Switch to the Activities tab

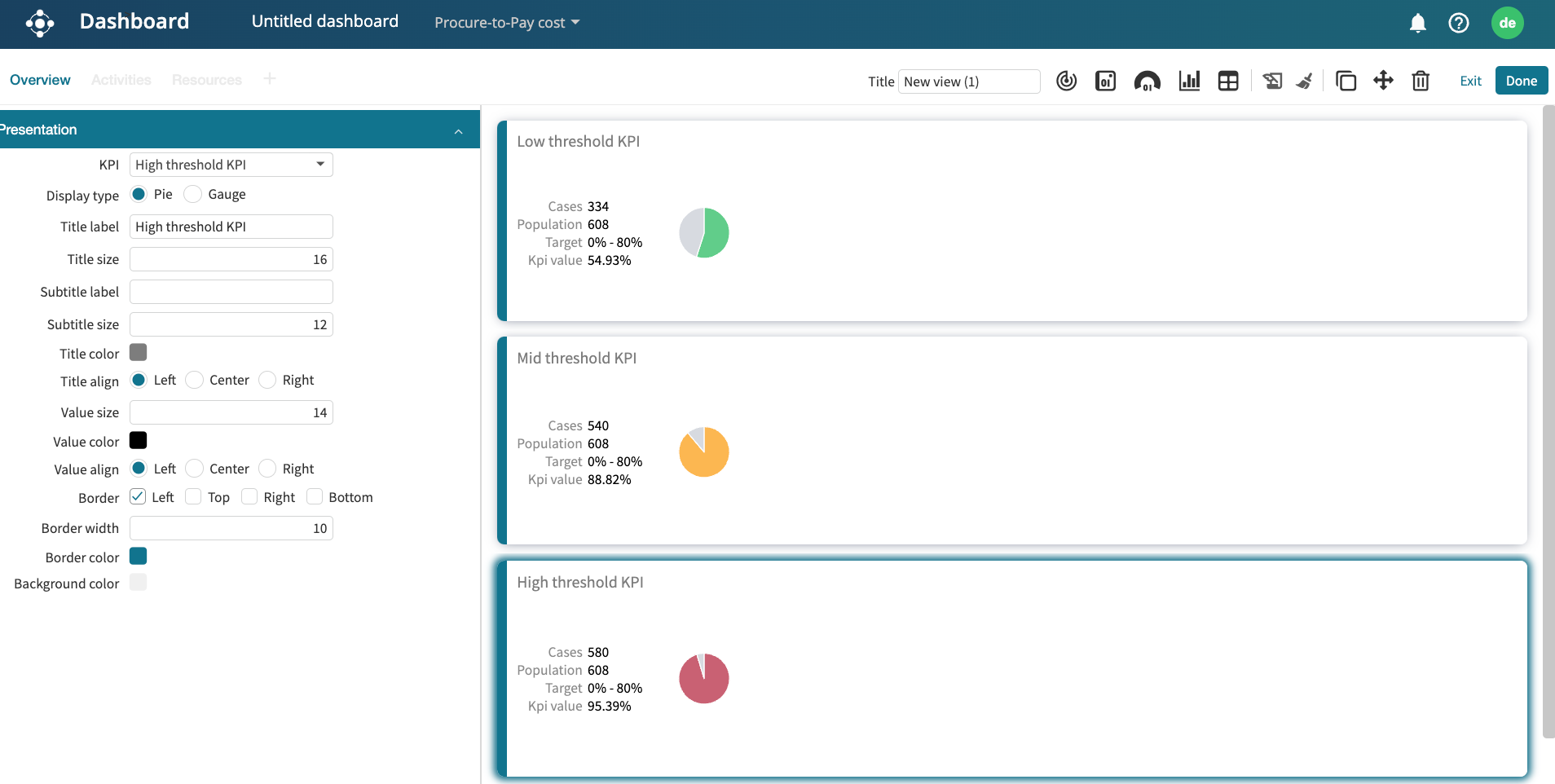[x=121, y=80]
